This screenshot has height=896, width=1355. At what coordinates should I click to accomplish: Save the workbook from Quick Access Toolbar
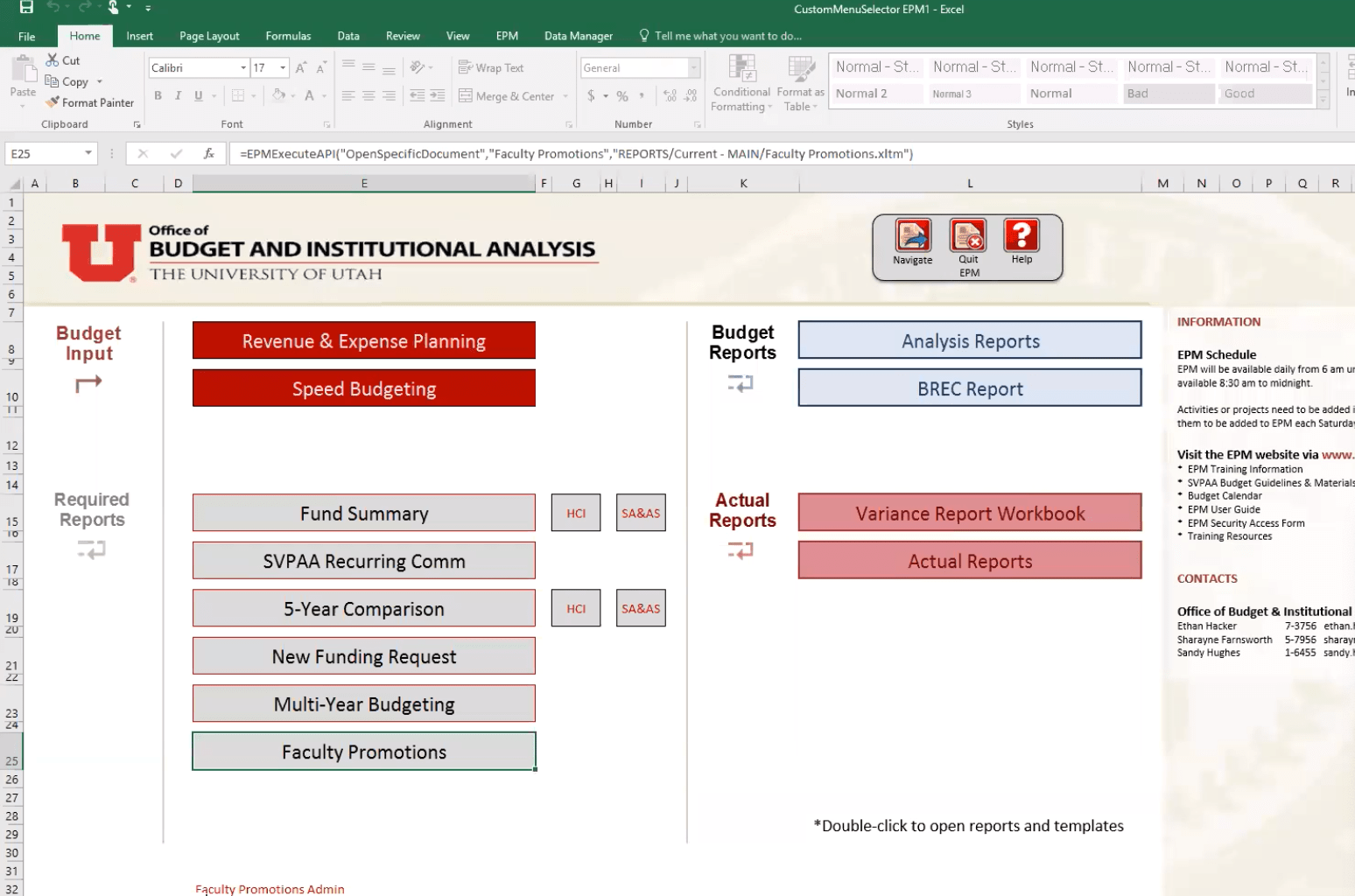coord(26,8)
